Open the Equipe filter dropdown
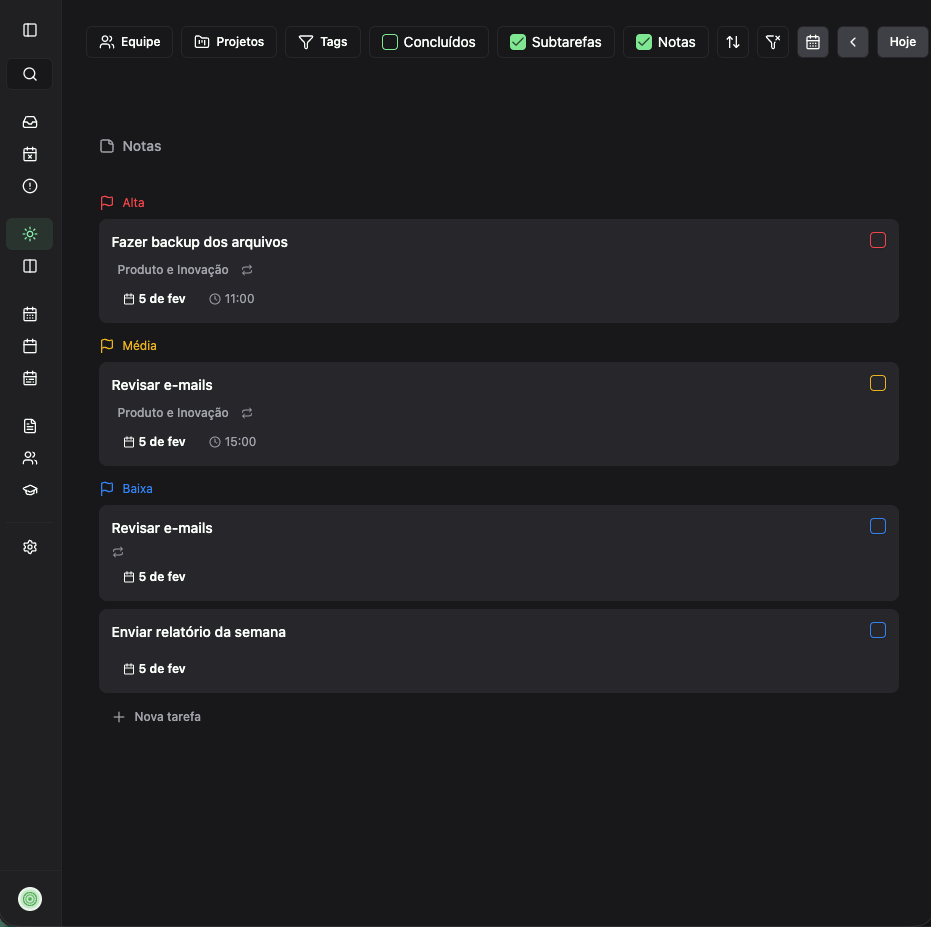Viewport: 931px width, 927px height. tap(130, 42)
